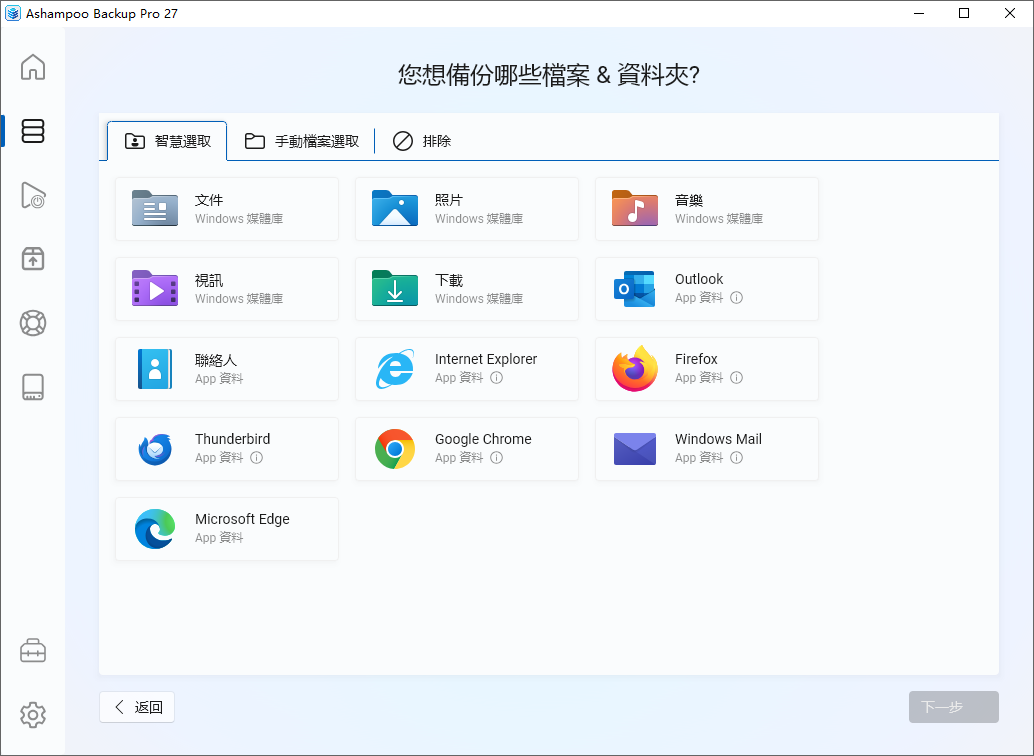This screenshot has height=756, width=1034.
Task: Show info for Thunderbird App 資料
Action: 257,457
